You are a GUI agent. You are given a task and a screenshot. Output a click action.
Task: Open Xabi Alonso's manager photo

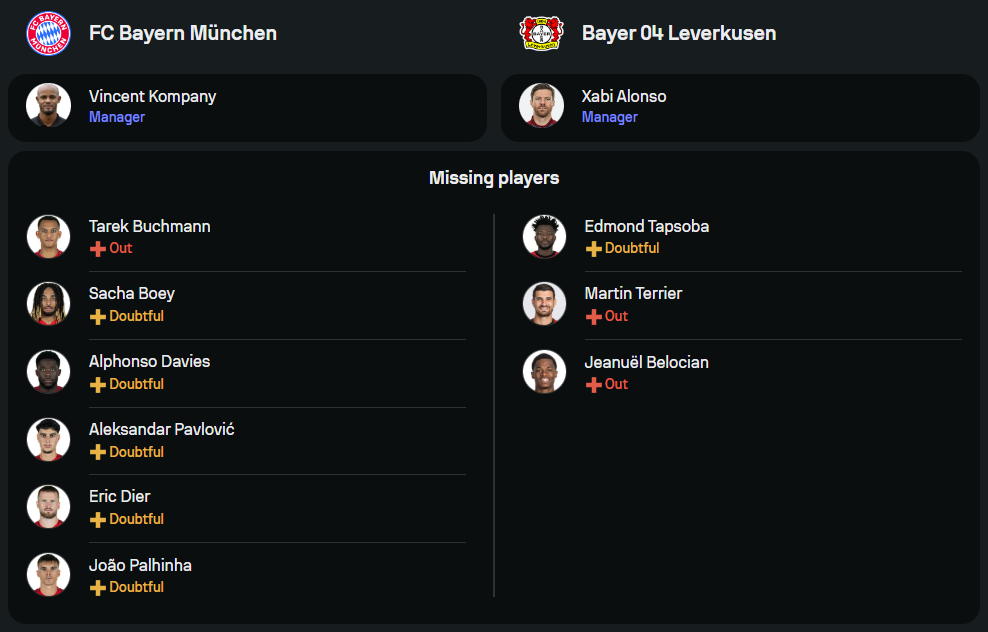(x=541, y=105)
